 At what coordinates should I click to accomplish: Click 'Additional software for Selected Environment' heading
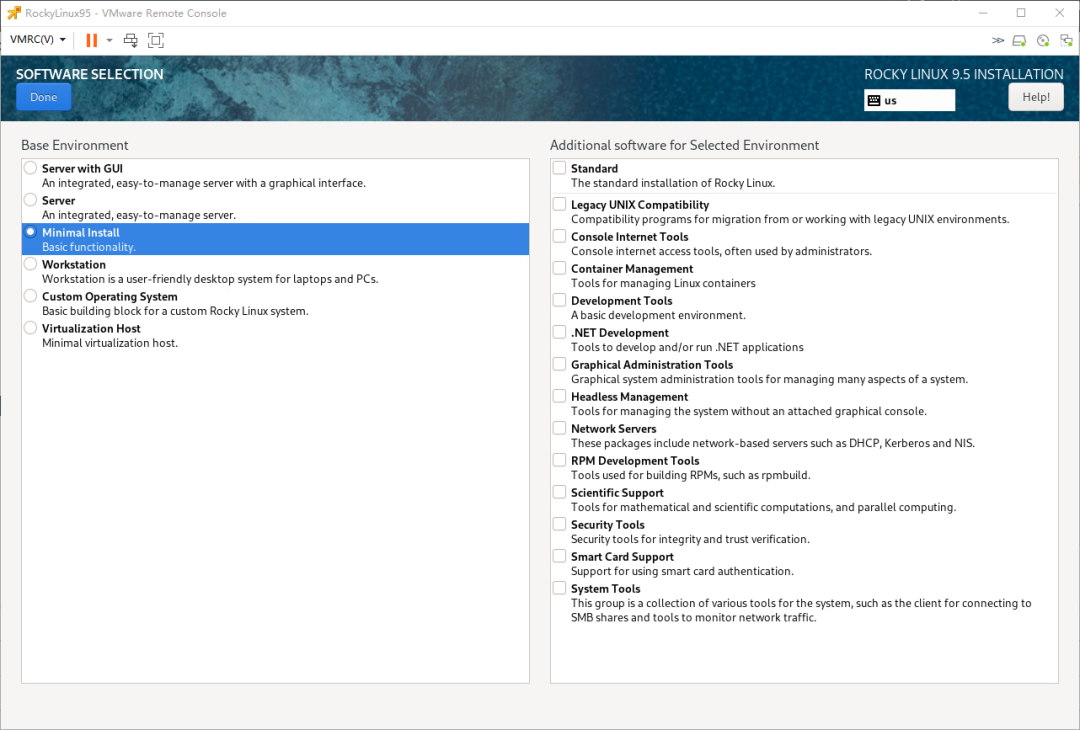pyautogui.click(x=685, y=145)
